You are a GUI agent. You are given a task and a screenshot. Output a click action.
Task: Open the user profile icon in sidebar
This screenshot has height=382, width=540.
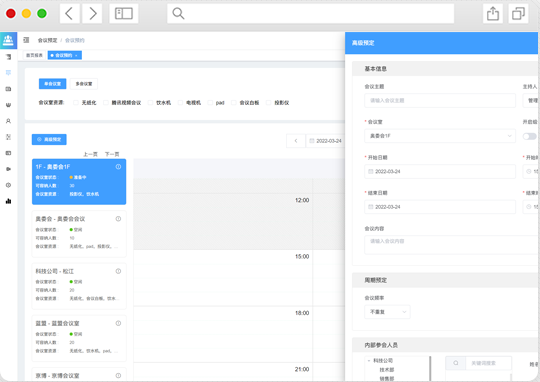click(x=8, y=121)
